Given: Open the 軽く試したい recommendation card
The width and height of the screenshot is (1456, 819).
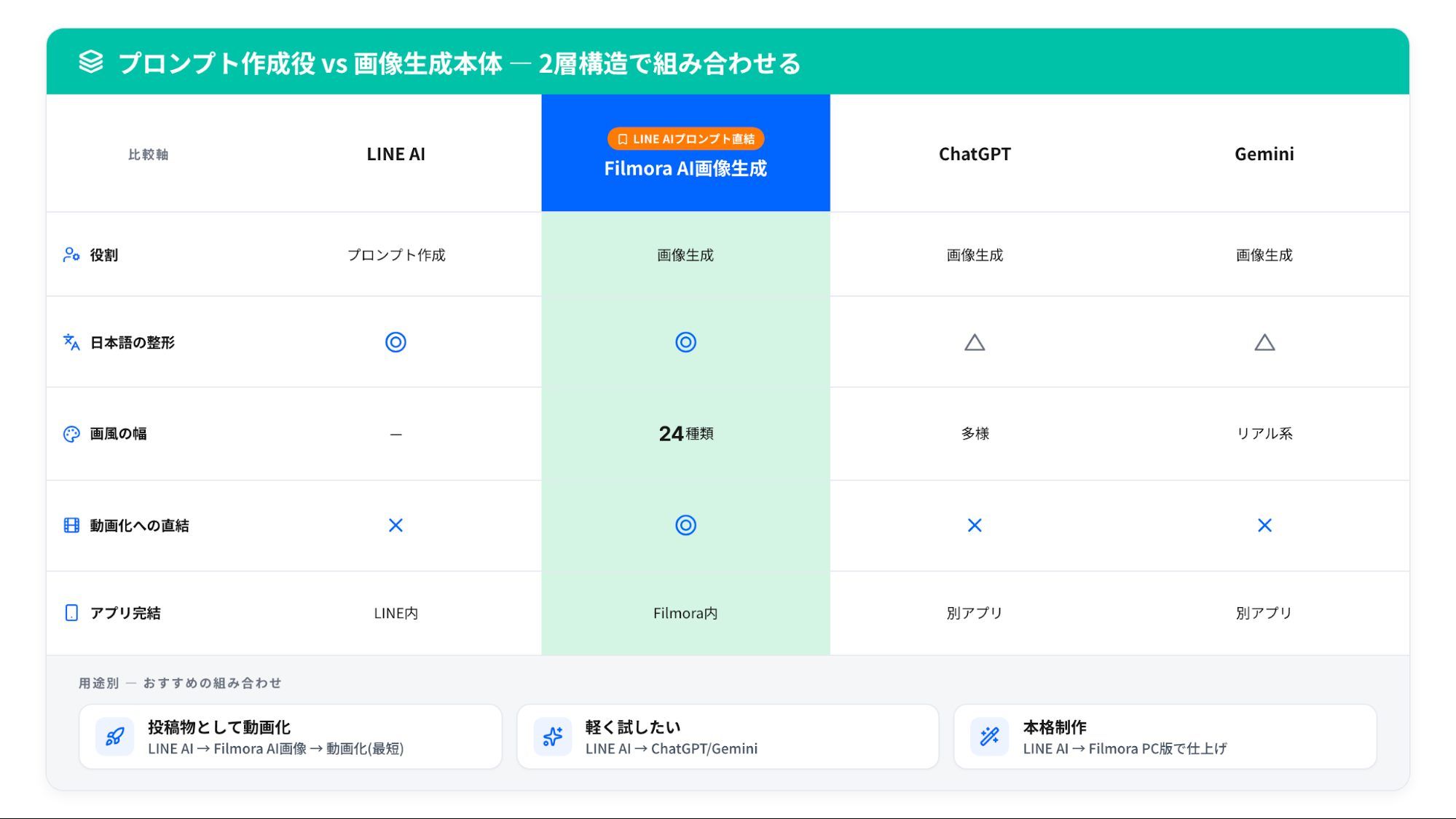Looking at the screenshot, I should coord(728,737).
